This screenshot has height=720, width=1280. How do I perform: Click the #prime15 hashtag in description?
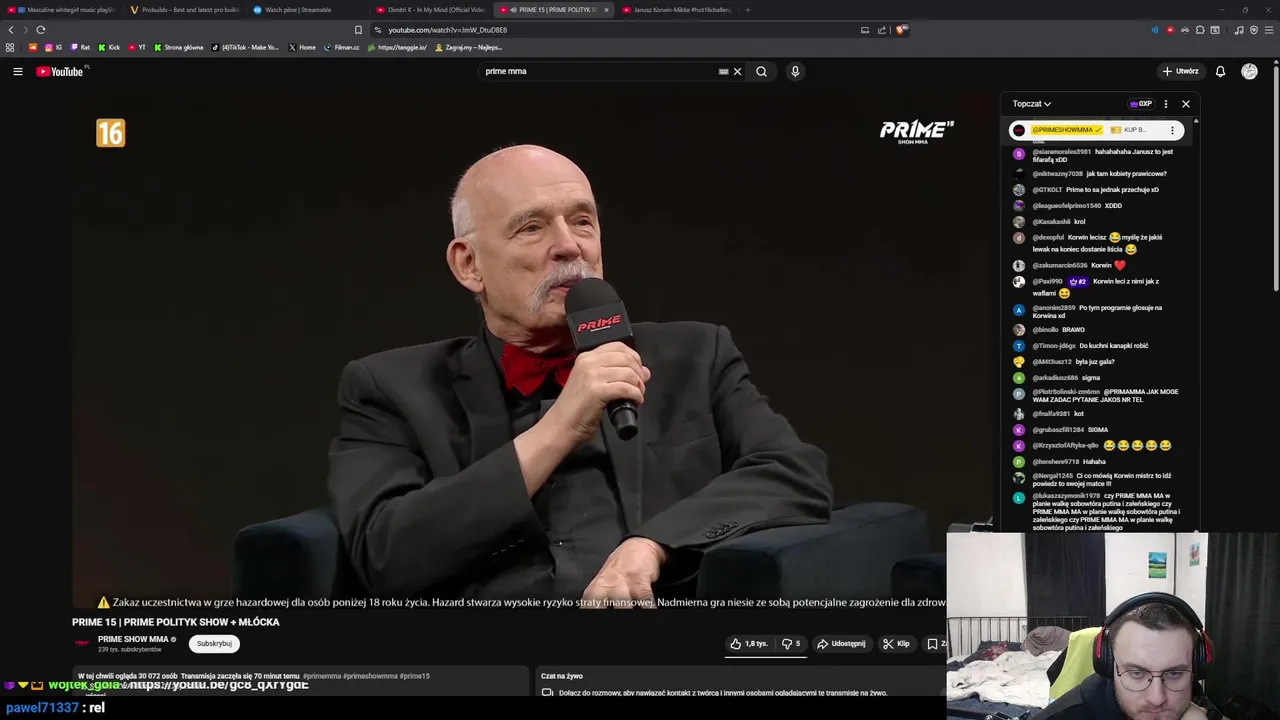point(414,676)
